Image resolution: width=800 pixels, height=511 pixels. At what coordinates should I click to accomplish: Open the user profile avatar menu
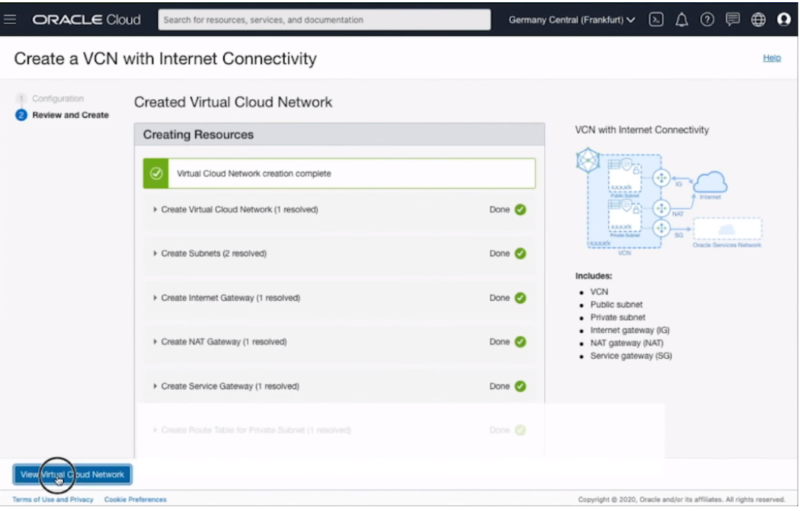(x=784, y=19)
